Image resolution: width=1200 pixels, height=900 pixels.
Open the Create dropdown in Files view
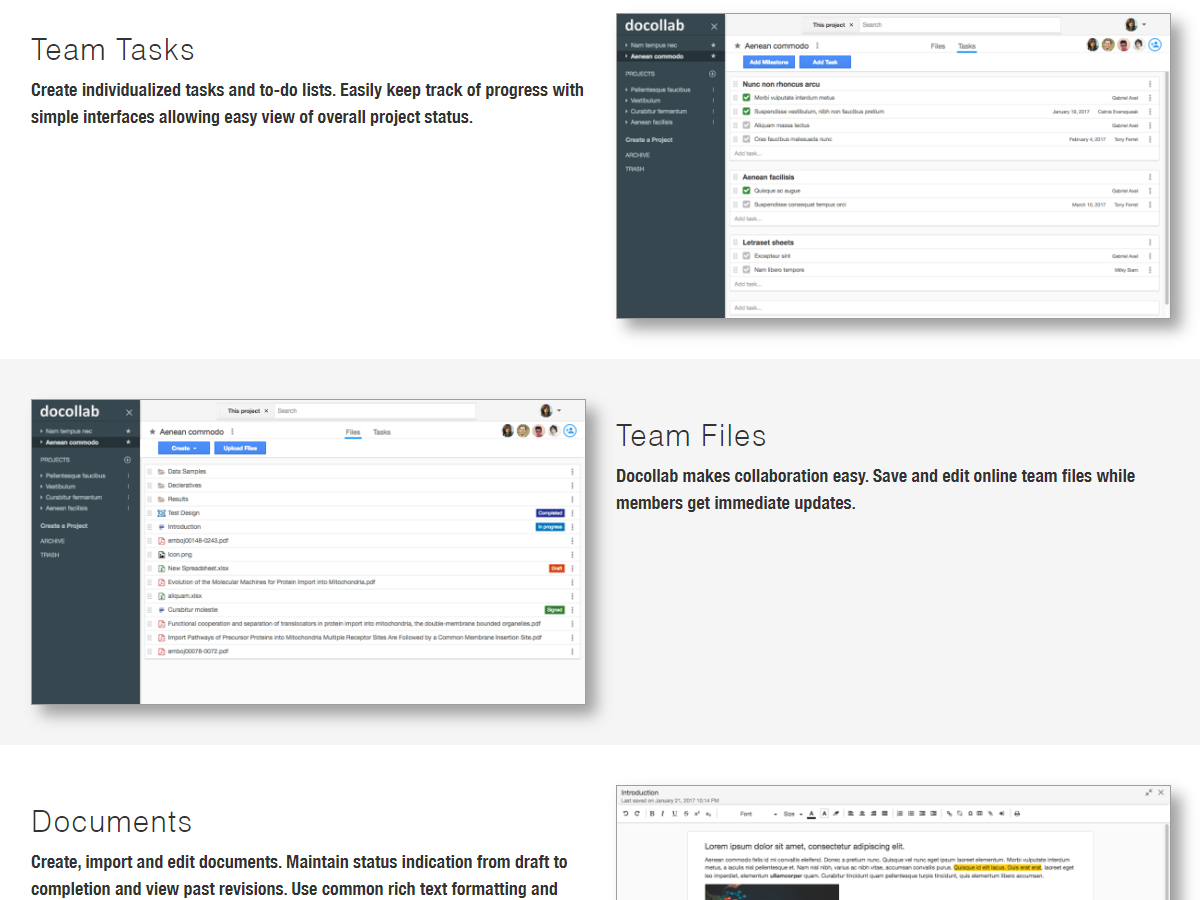pos(183,448)
